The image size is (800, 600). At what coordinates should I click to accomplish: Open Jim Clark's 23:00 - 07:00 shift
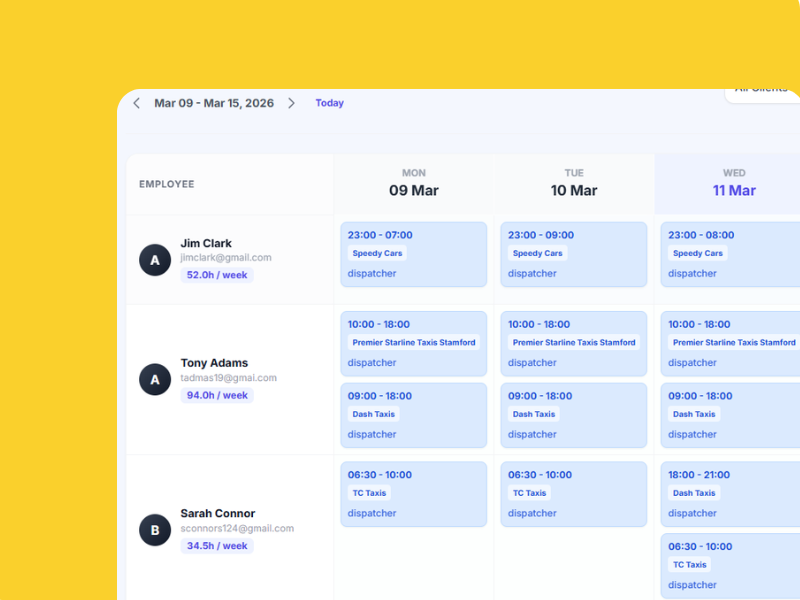(x=414, y=254)
